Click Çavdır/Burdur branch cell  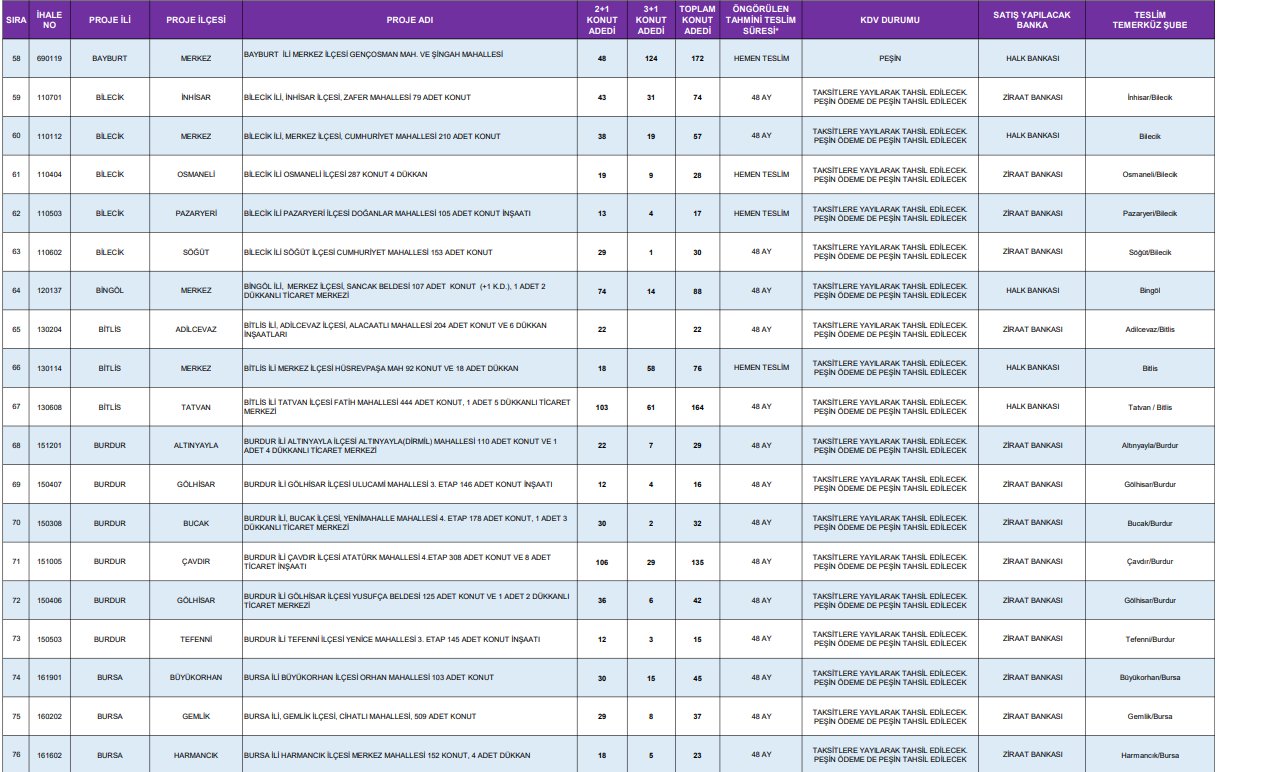(1150, 561)
